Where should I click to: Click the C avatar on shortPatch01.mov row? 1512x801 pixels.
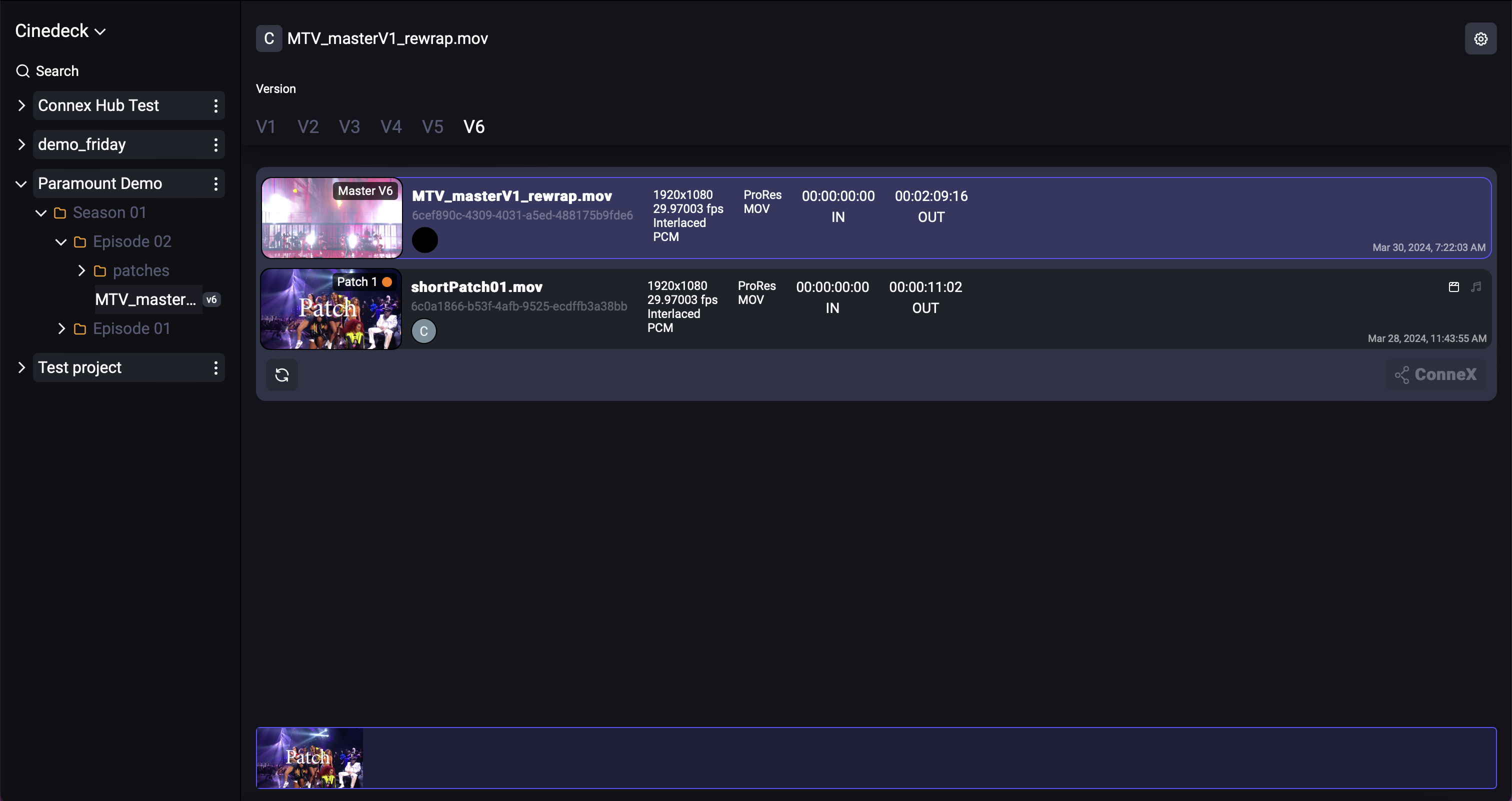pyautogui.click(x=424, y=331)
